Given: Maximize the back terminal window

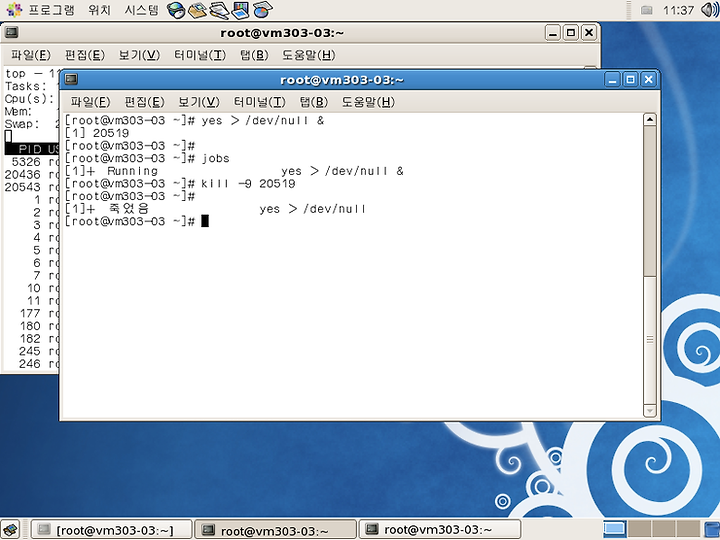Looking at the screenshot, I should pyautogui.click(x=571, y=33).
